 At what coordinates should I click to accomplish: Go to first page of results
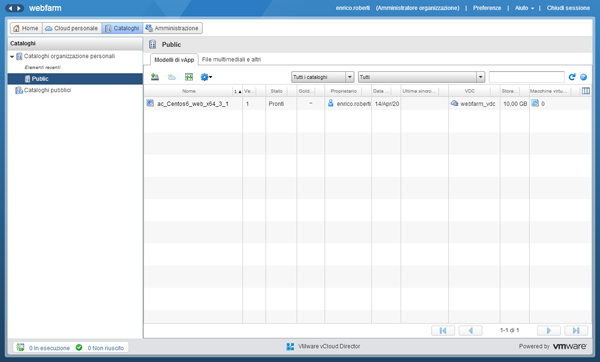(443, 331)
